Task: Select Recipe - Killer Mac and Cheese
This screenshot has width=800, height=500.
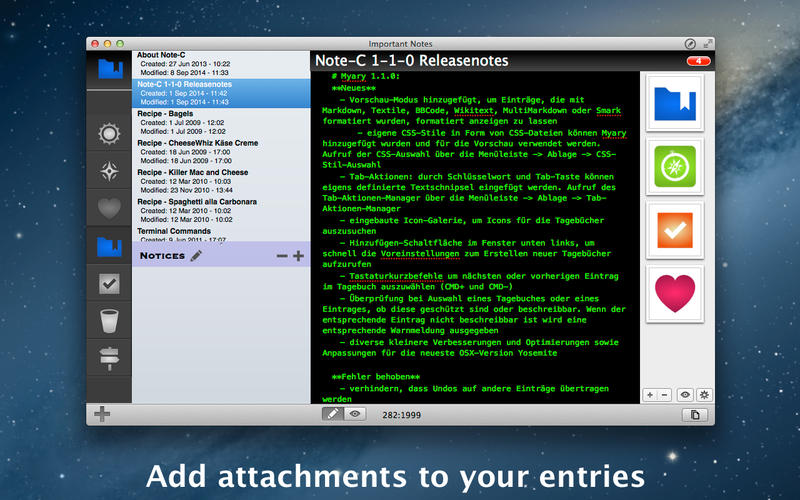Action: point(221,181)
